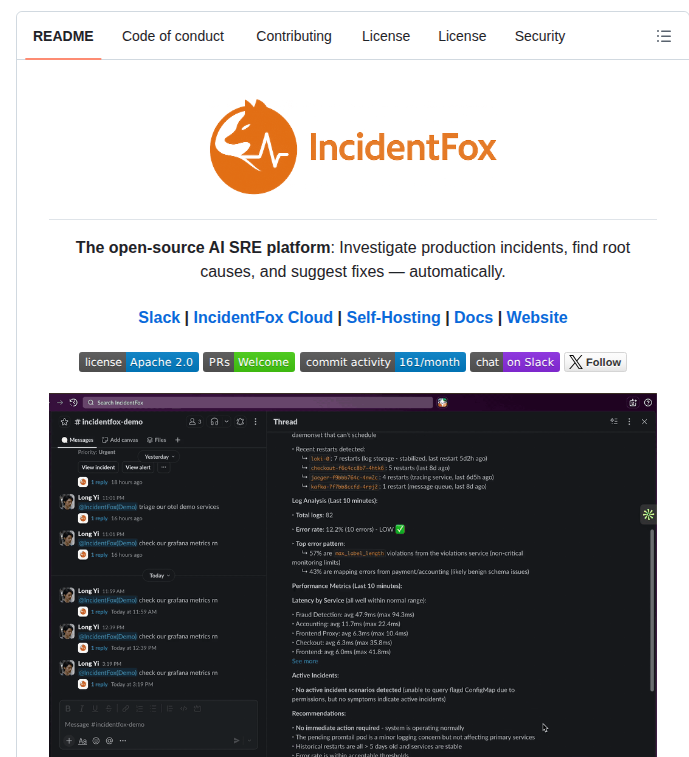This screenshot has height=757, width=689.
Task: Click the link icon in composer toolbar
Action: pos(126,709)
